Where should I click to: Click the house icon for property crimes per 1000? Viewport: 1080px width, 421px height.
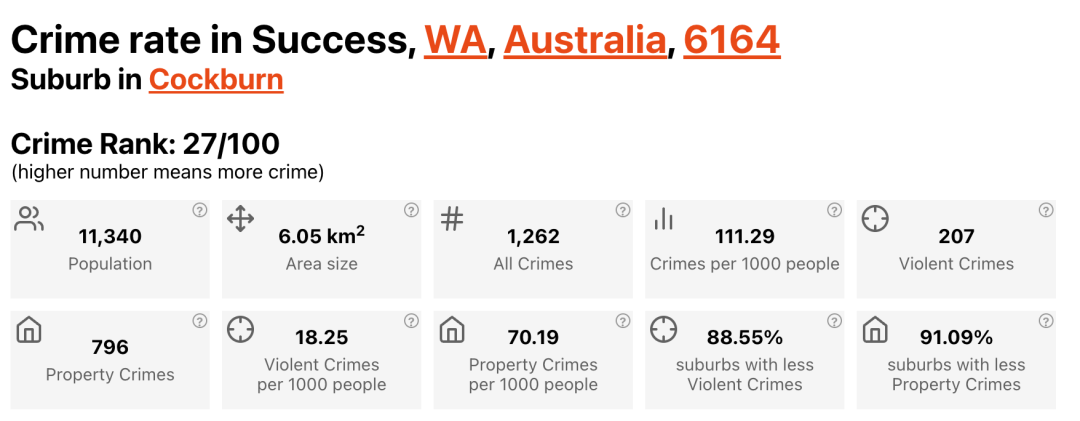452,329
